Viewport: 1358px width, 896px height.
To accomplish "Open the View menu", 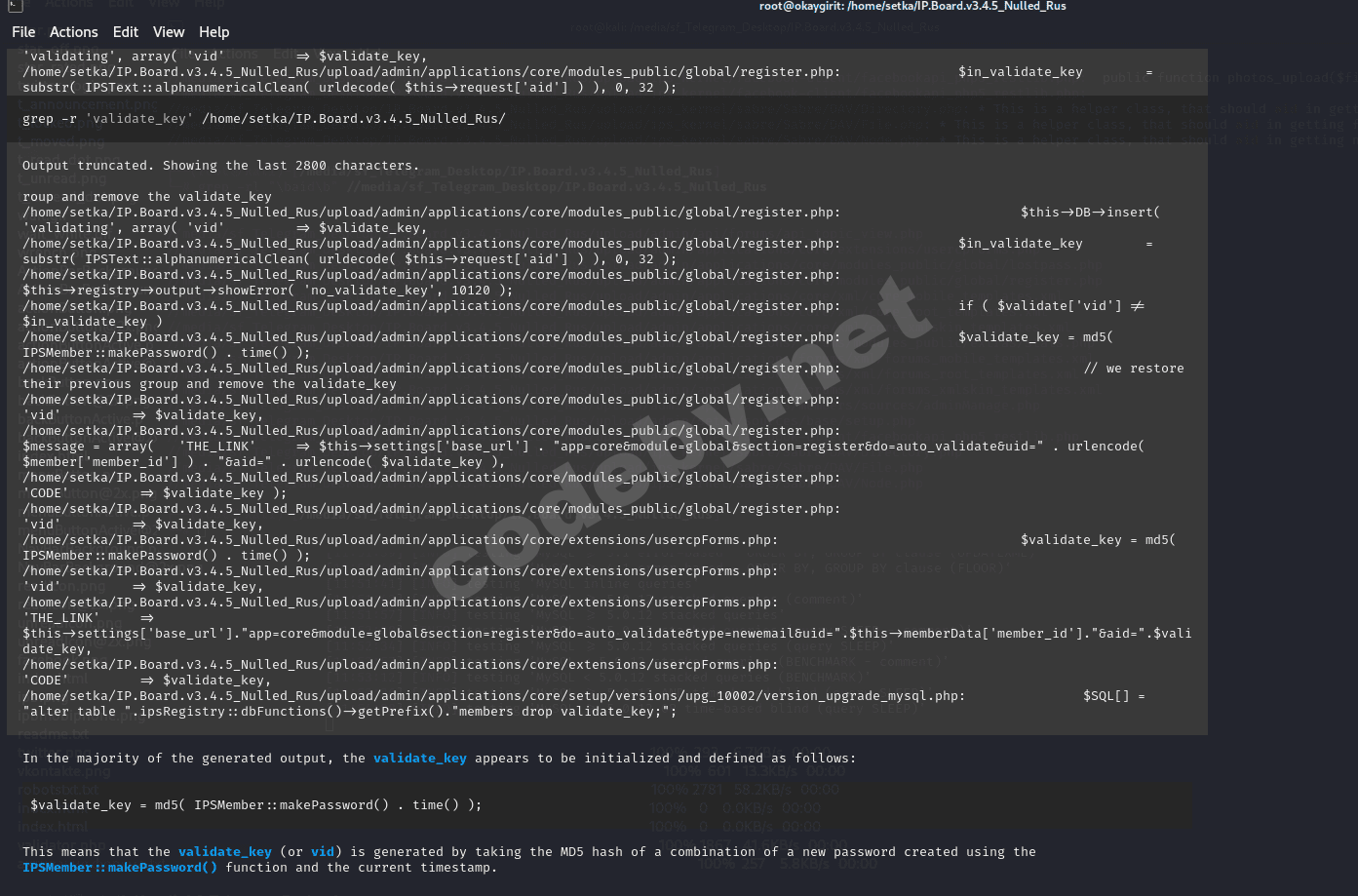I will click(x=169, y=32).
